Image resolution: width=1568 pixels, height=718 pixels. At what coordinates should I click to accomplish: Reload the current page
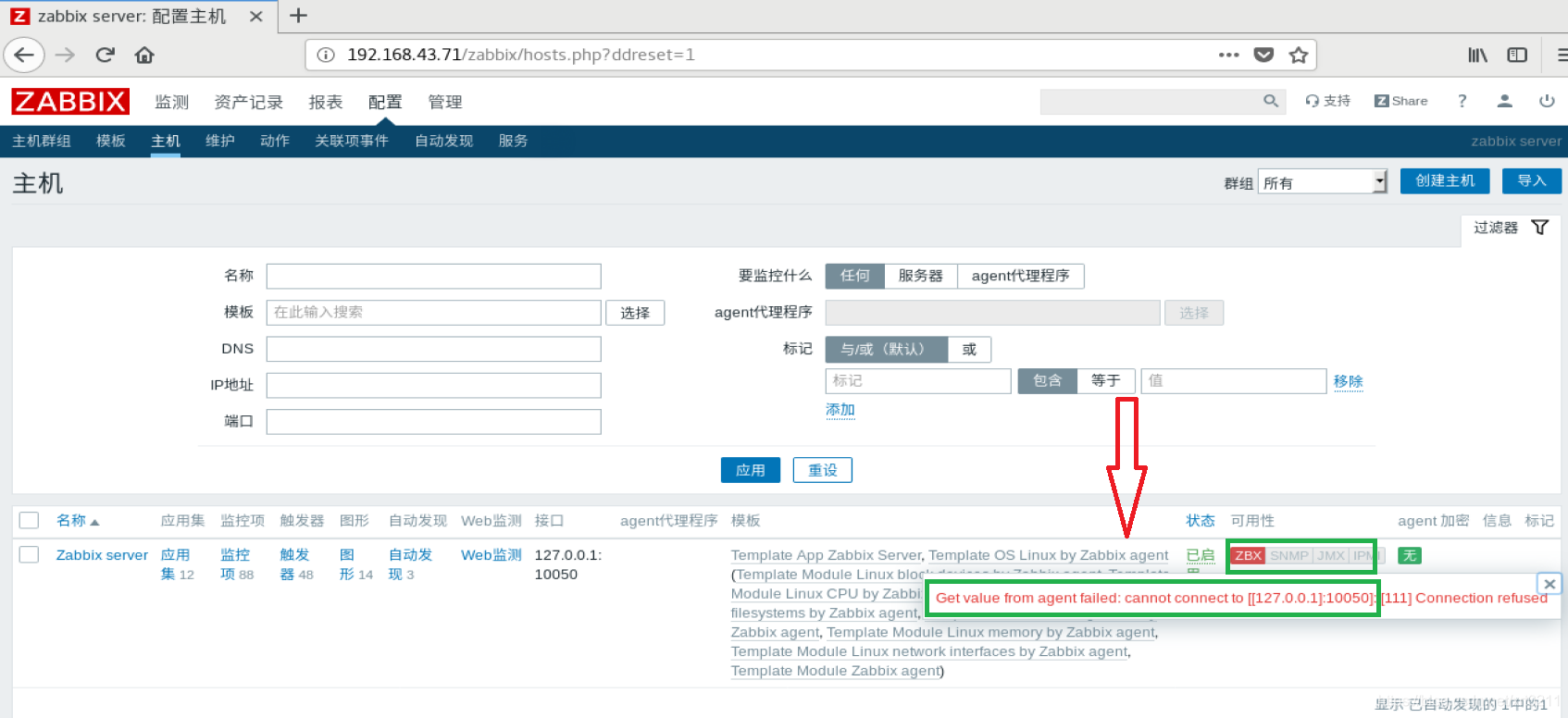pos(105,55)
